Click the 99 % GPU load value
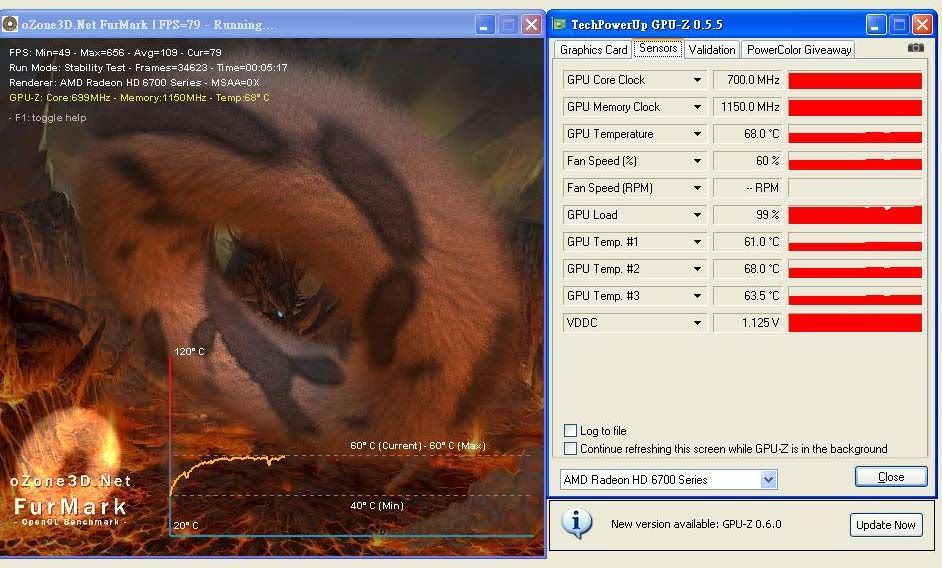942x568 pixels. click(x=748, y=215)
